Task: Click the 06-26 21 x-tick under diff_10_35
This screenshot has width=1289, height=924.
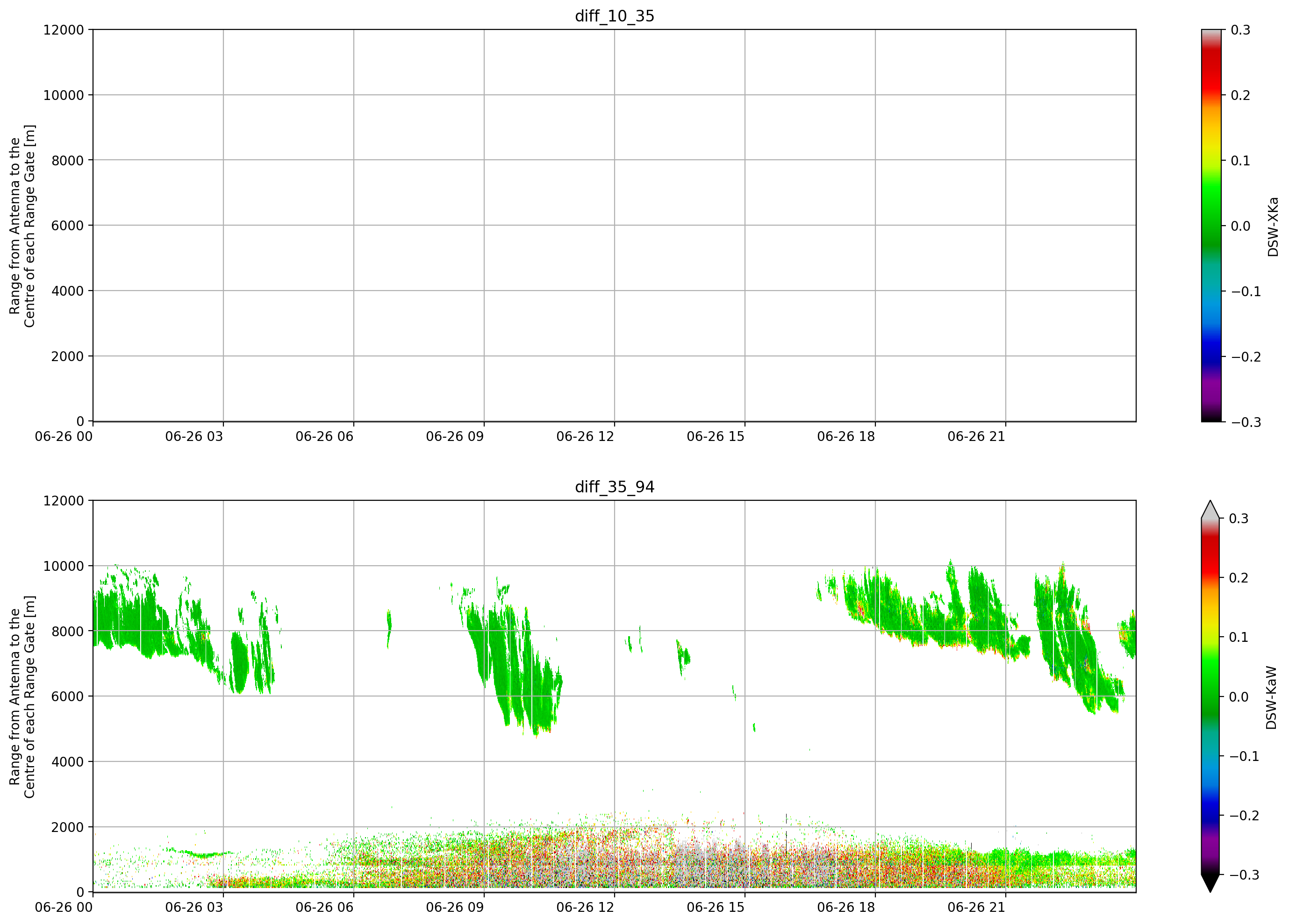Action: [x=976, y=436]
